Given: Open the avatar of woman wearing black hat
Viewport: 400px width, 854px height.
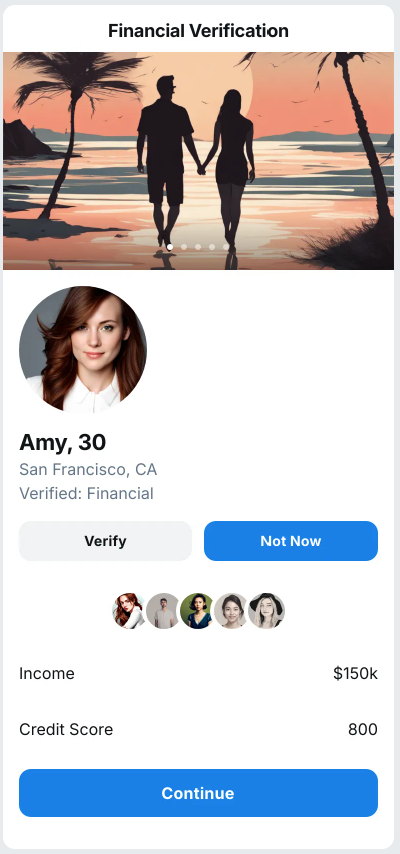Looking at the screenshot, I should [266, 611].
